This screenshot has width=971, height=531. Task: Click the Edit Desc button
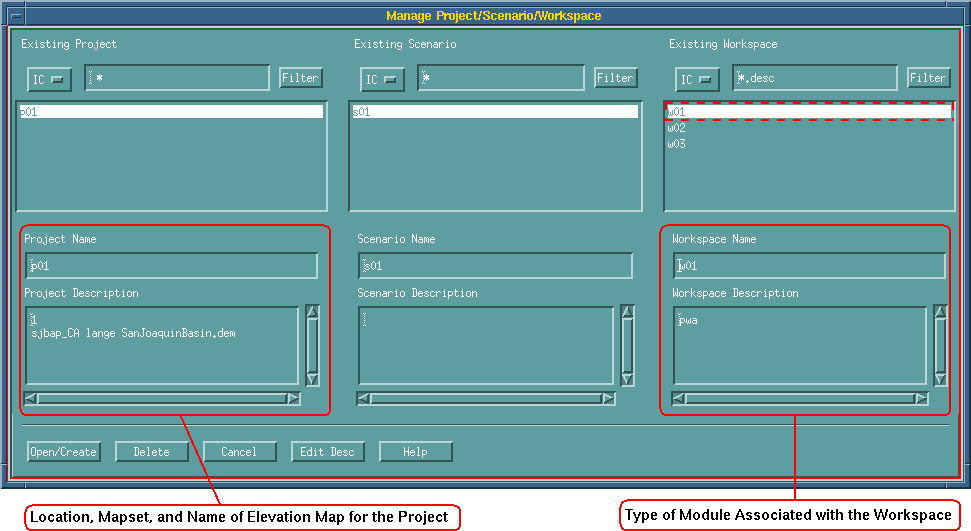click(327, 452)
